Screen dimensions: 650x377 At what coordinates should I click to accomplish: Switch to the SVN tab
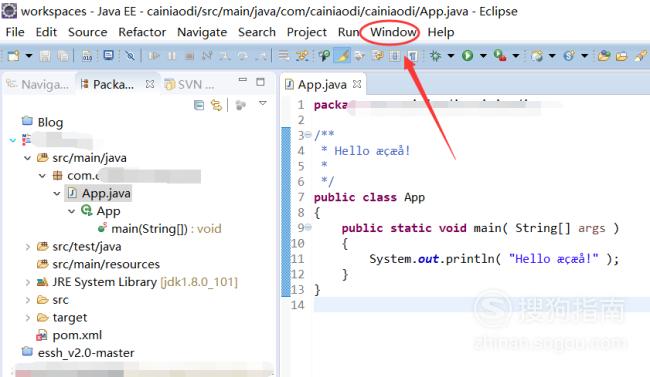[x=190, y=85]
